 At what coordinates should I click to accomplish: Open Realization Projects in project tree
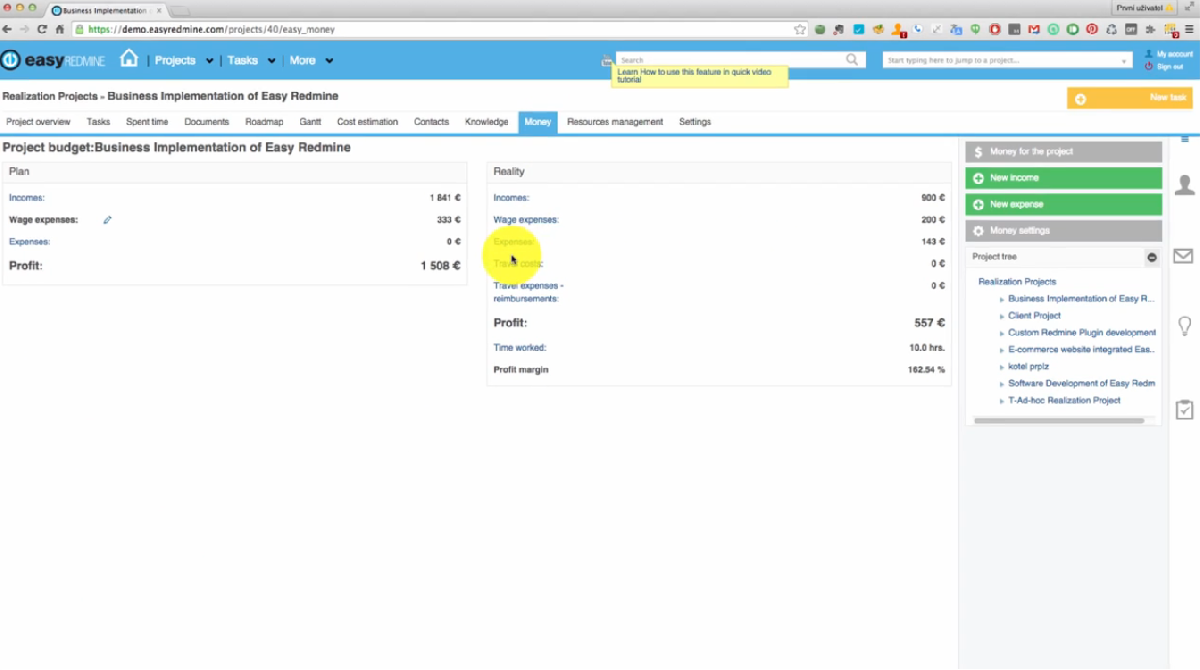(x=1017, y=282)
